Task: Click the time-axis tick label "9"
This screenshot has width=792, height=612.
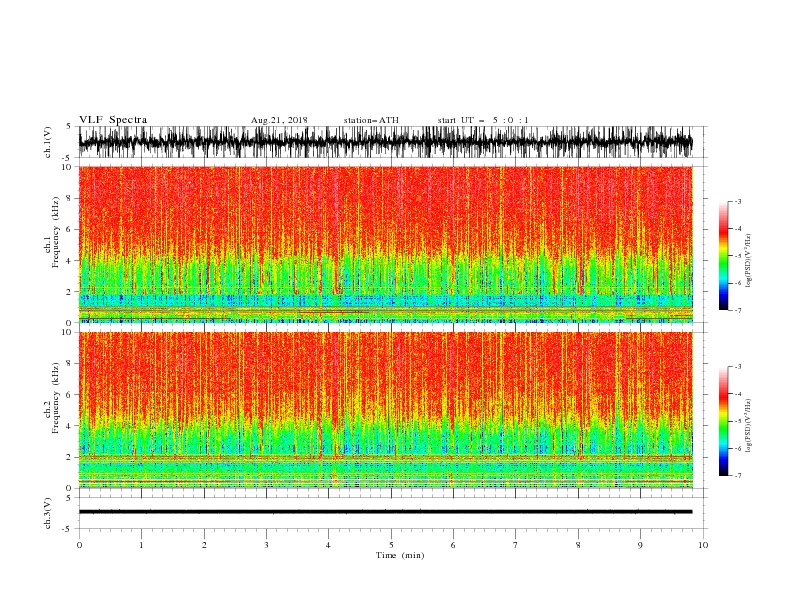Action: [640, 545]
